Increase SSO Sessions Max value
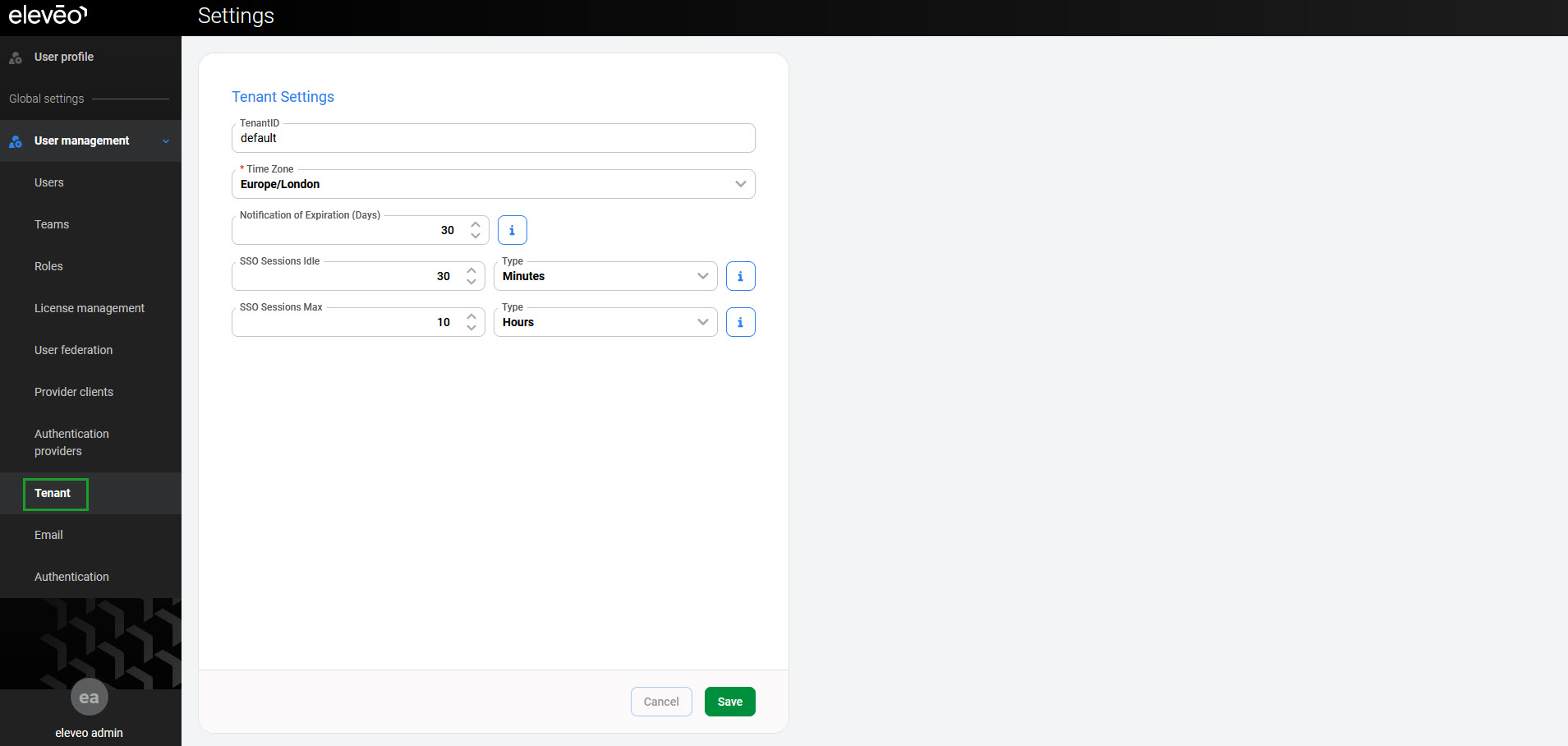1568x746 pixels. [471, 316]
